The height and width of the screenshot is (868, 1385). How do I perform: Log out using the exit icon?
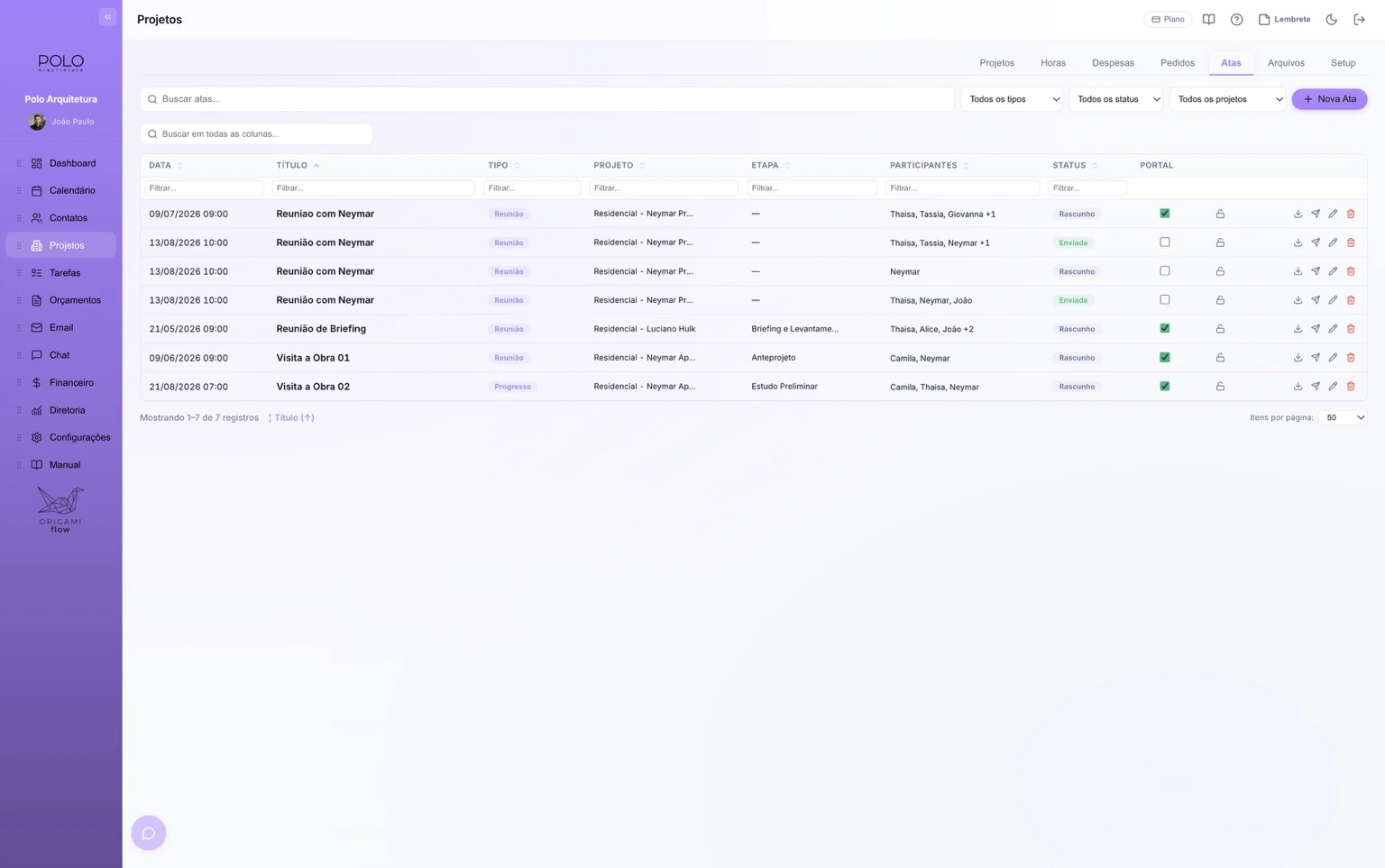click(x=1359, y=19)
